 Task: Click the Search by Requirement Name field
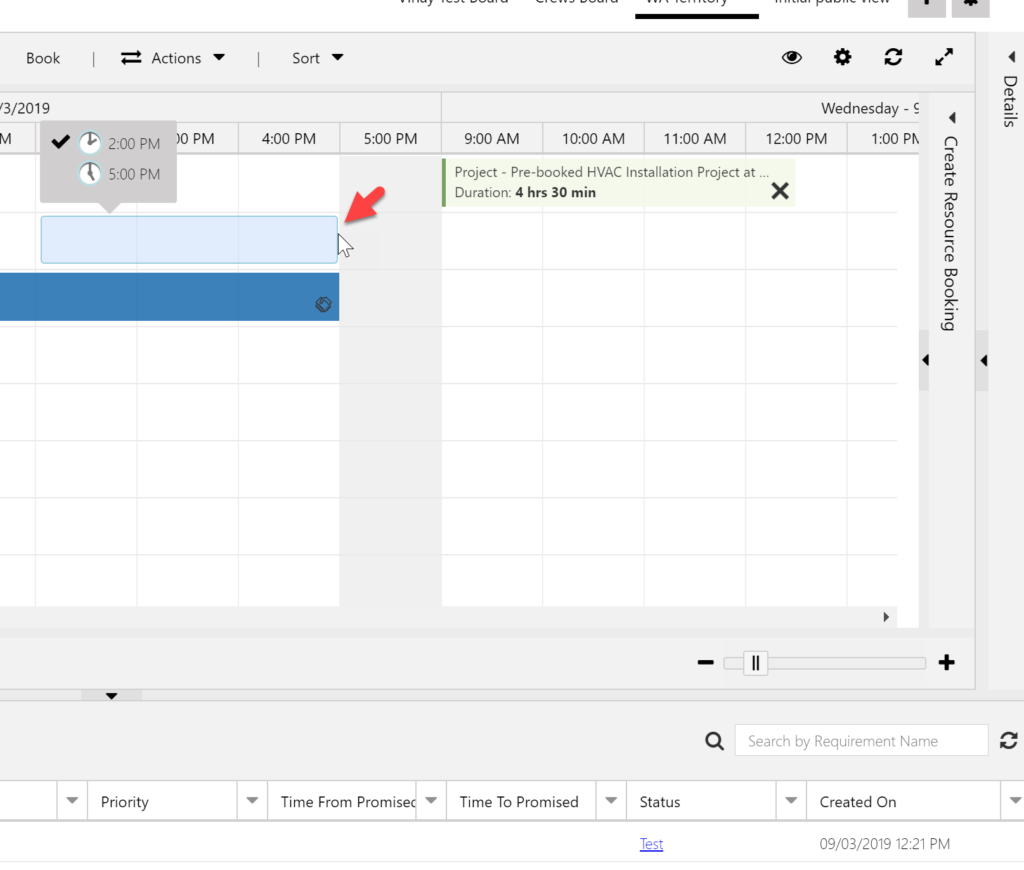860,740
